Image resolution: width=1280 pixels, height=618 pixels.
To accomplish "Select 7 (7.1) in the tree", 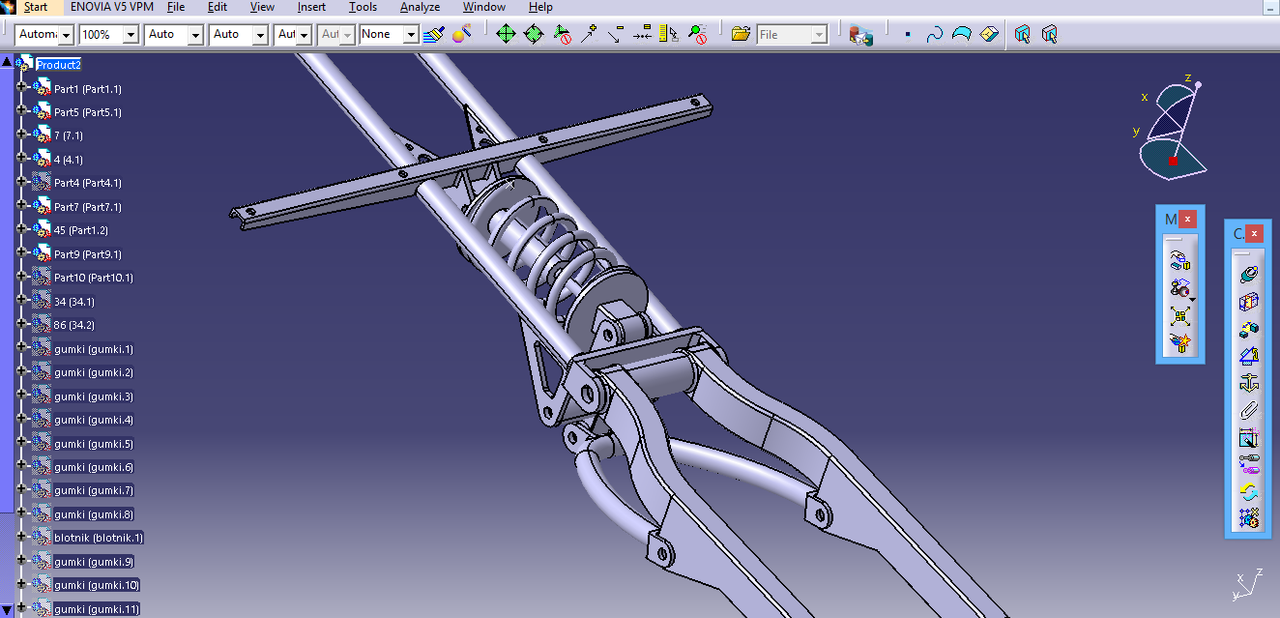I will pyautogui.click(x=68, y=135).
